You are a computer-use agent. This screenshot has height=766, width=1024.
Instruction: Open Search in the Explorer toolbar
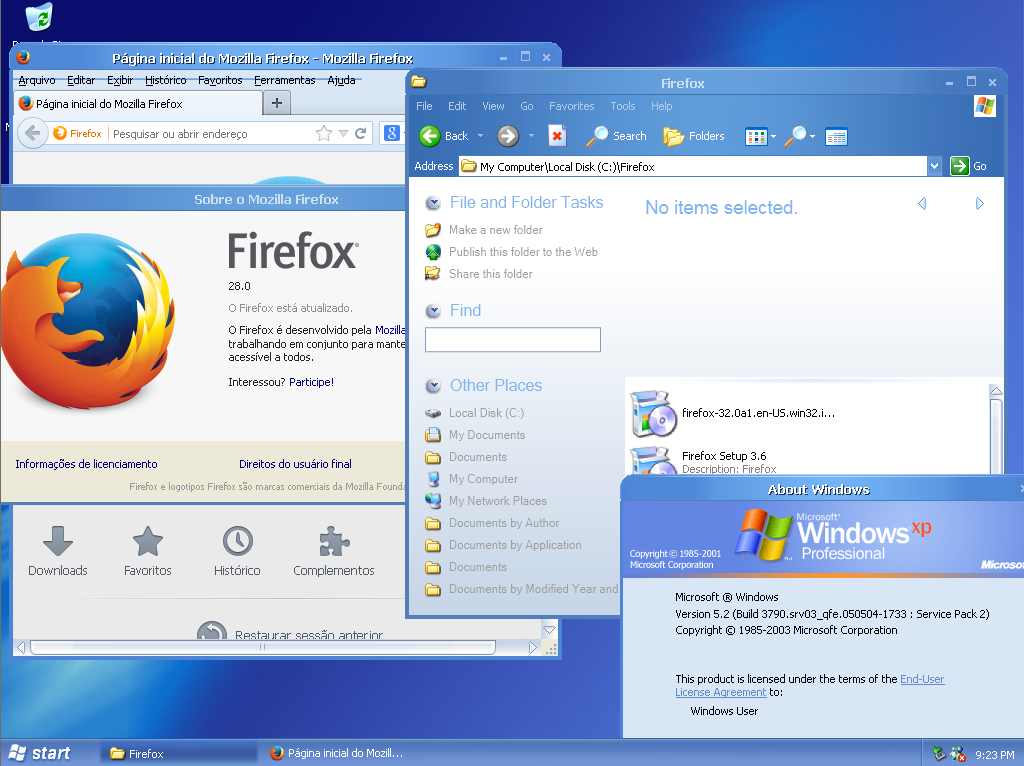(x=616, y=136)
